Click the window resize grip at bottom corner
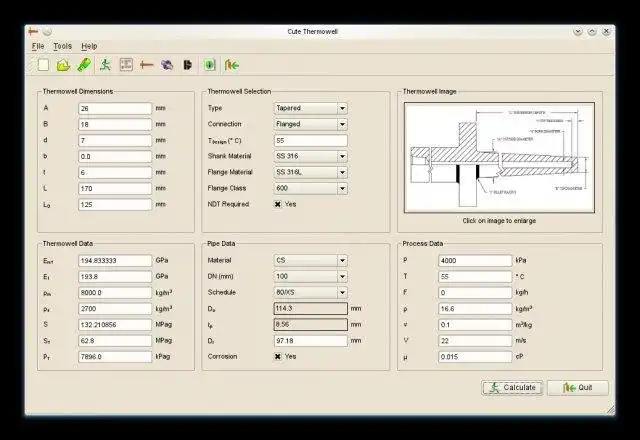The height and width of the screenshot is (440, 640). (610, 410)
